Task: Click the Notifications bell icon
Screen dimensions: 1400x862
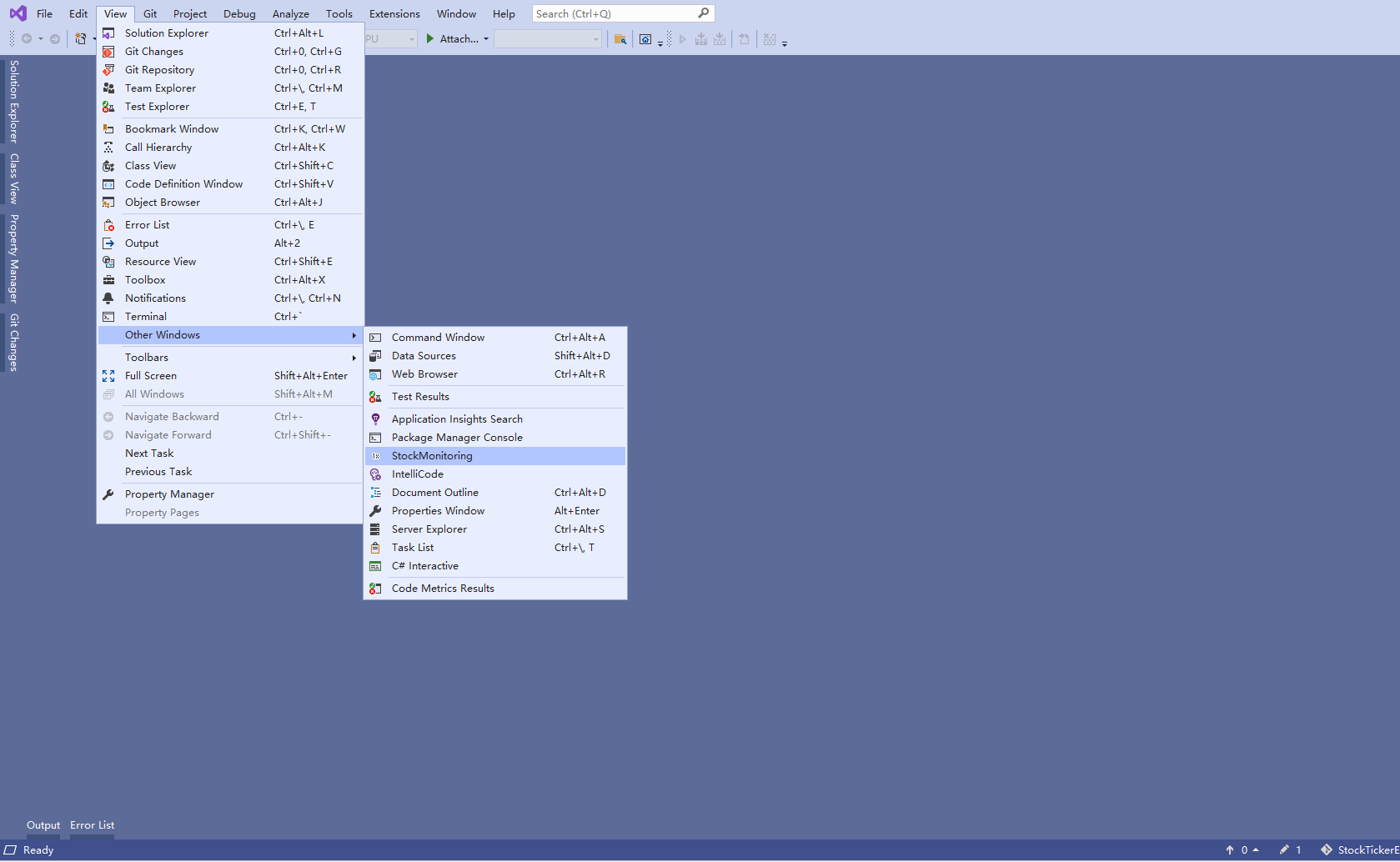Action: [108, 298]
